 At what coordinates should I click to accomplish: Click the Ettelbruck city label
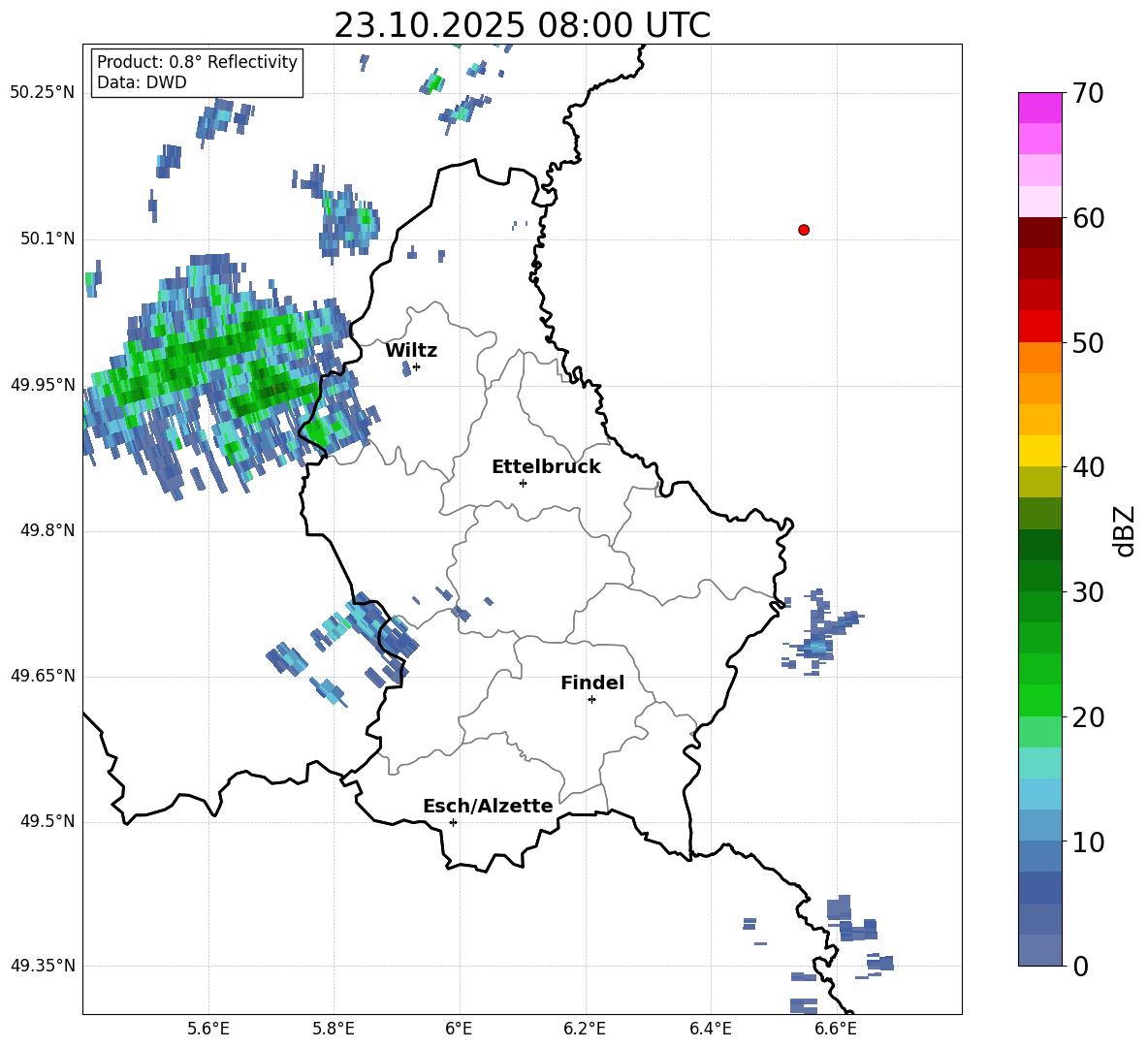(x=546, y=467)
